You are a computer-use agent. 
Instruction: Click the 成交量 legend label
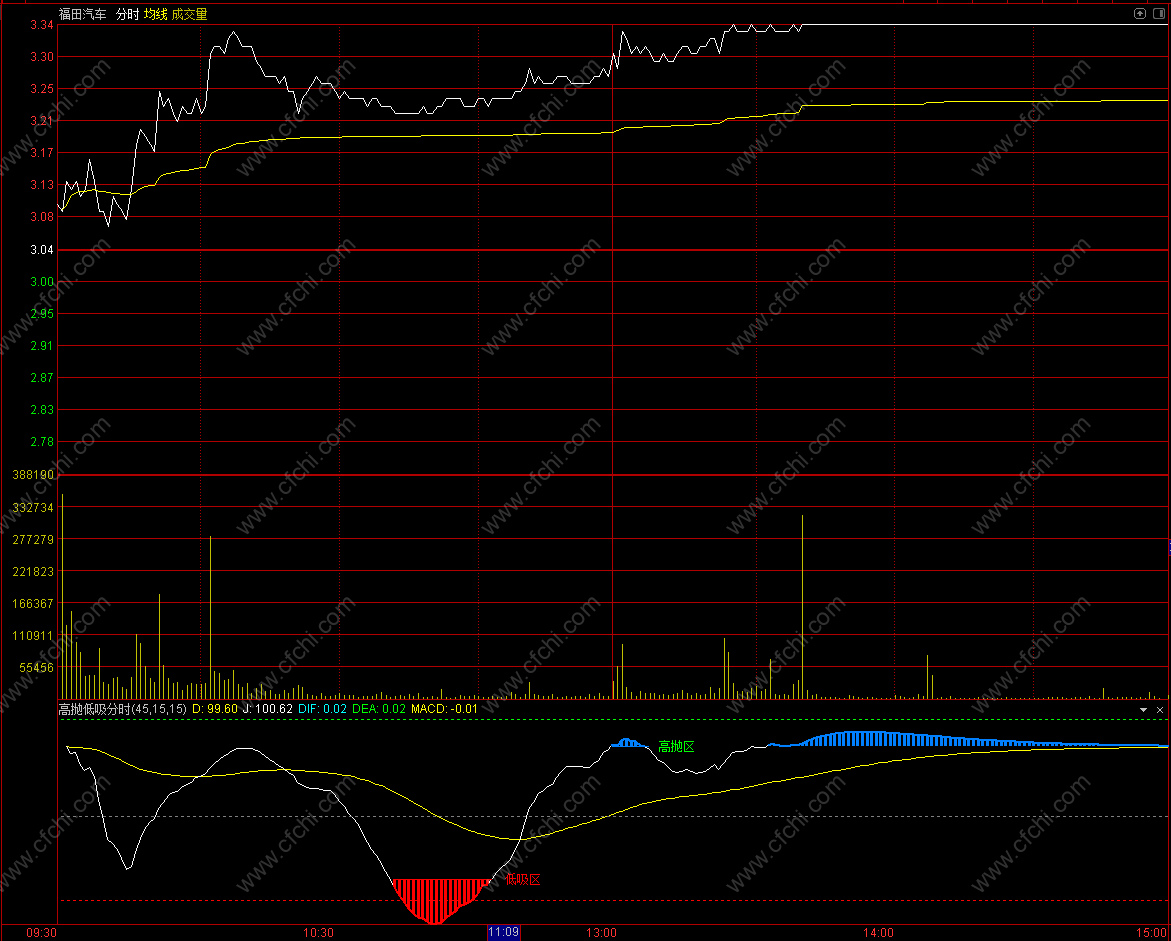190,14
